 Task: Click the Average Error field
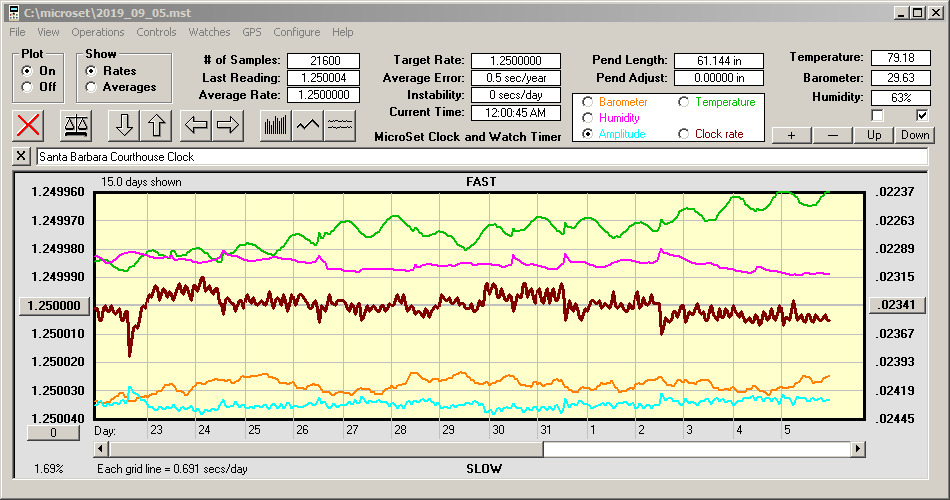516,78
